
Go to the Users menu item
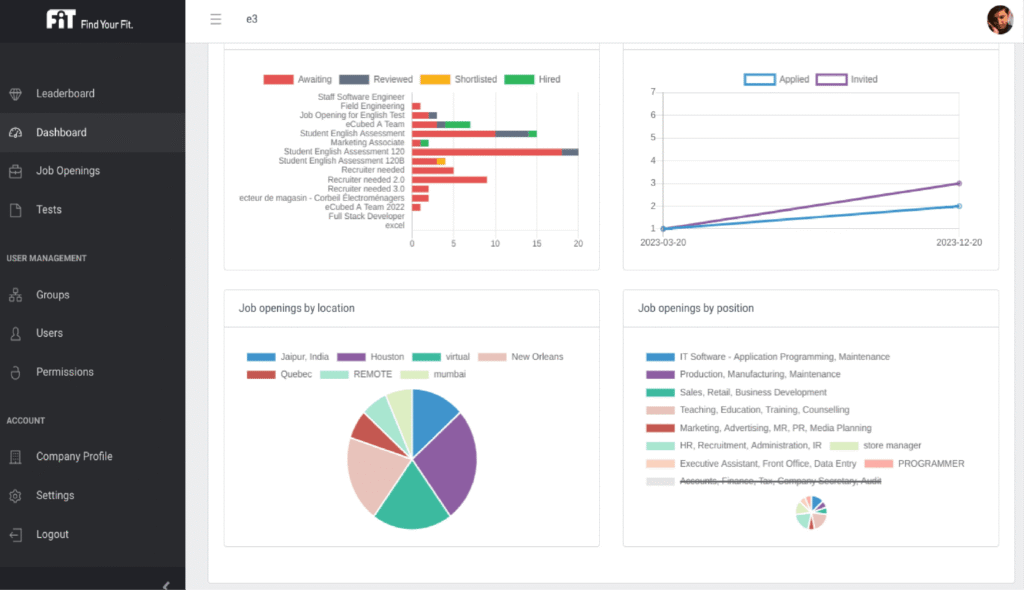(x=49, y=333)
